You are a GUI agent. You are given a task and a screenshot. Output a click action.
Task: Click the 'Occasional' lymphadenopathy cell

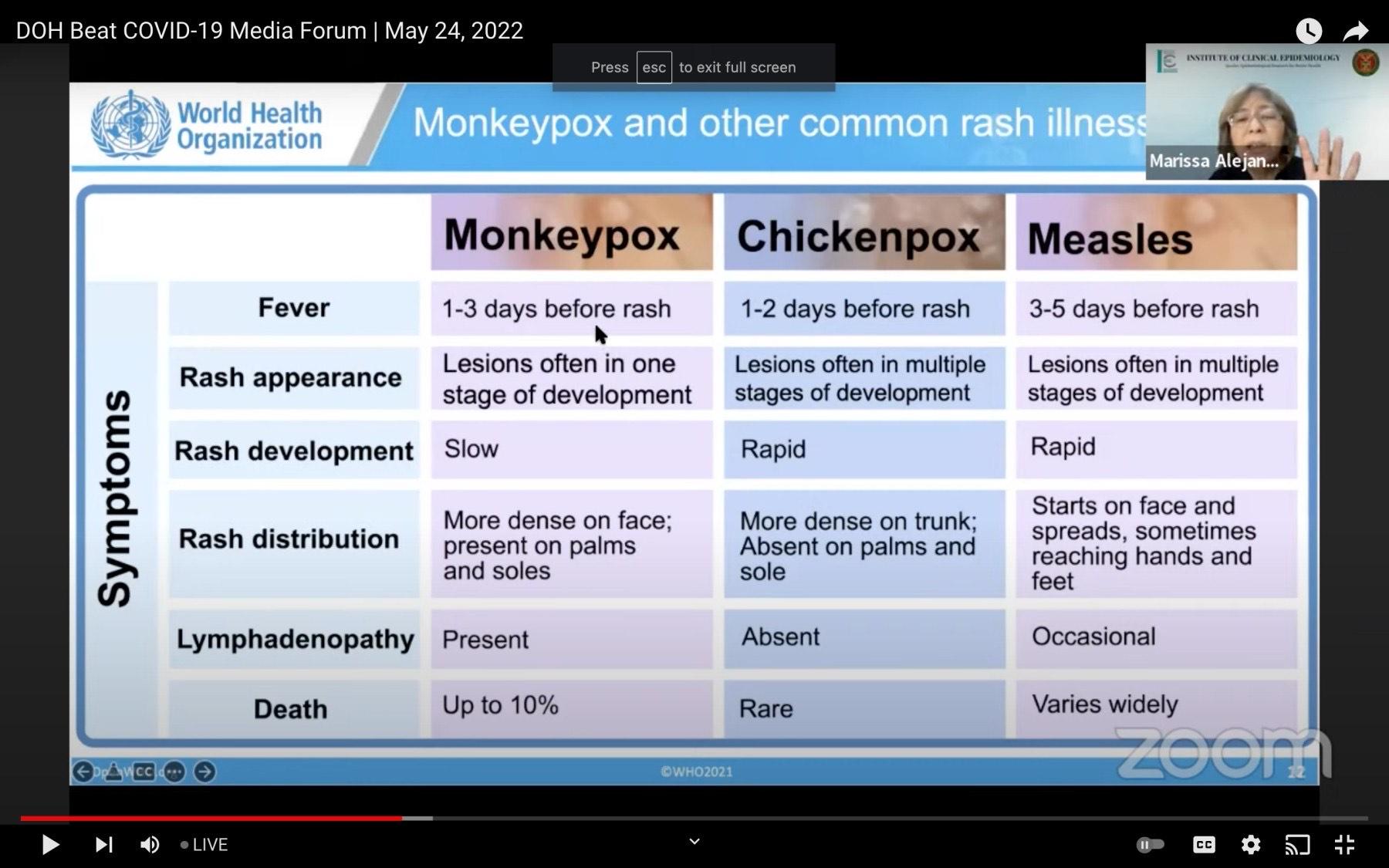click(1156, 637)
